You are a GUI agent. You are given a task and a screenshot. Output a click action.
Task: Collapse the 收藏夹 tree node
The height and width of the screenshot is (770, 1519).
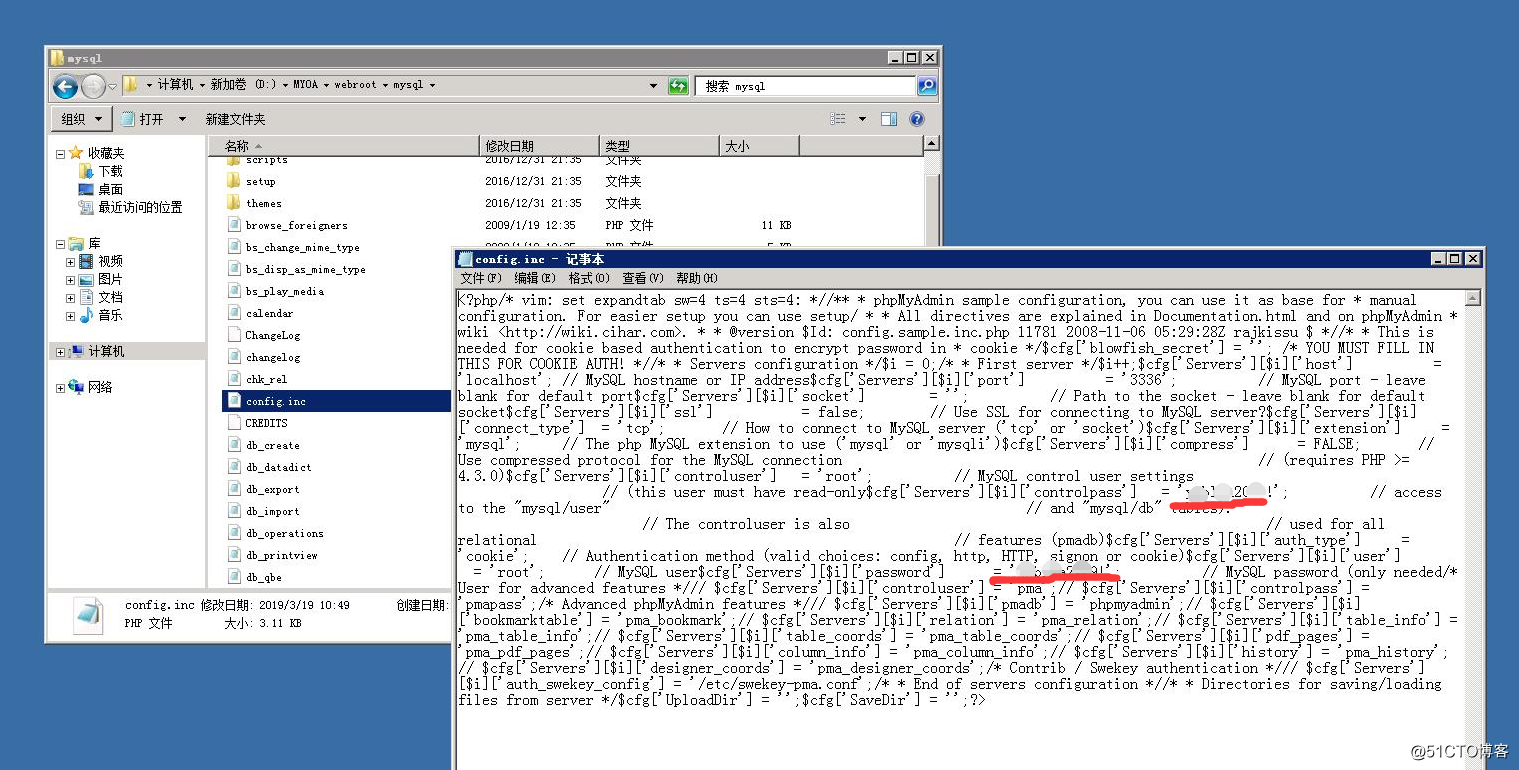[x=60, y=154]
